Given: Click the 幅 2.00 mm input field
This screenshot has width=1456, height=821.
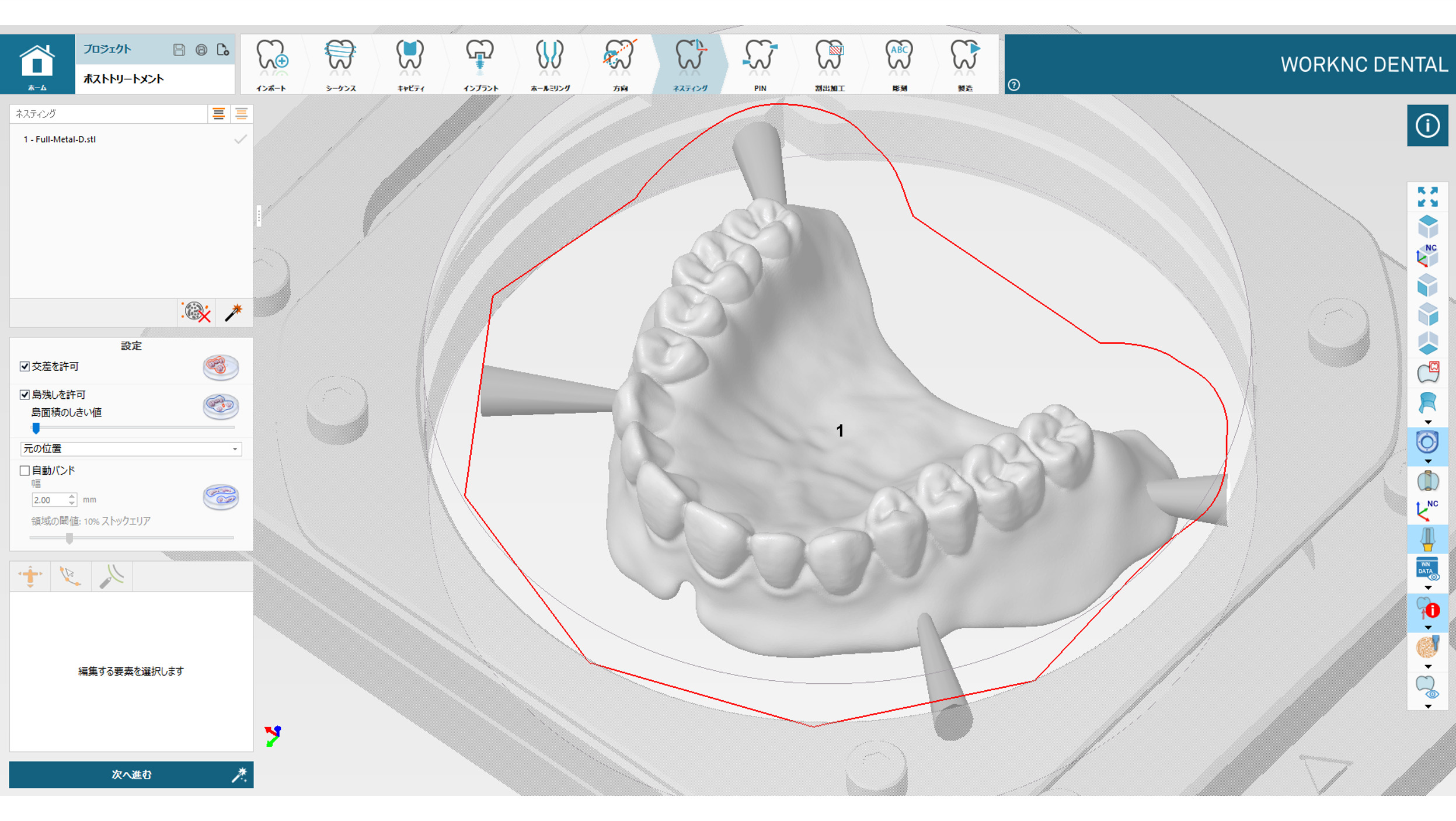Looking at the screenshot, I should coord(50,500).
